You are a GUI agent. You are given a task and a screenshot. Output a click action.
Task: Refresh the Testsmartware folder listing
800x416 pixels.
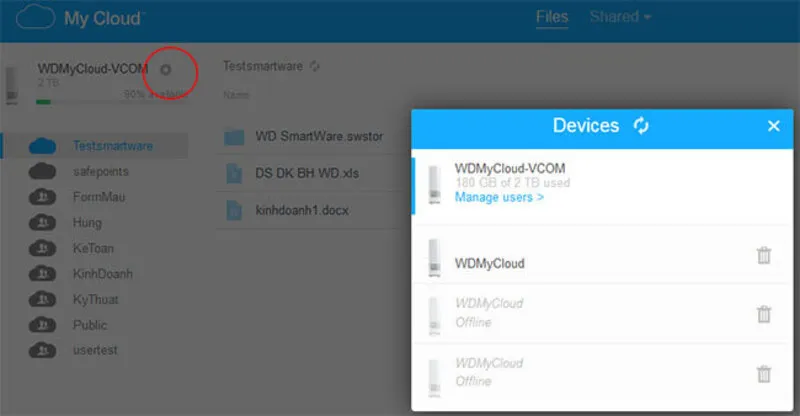click(315, 66)
